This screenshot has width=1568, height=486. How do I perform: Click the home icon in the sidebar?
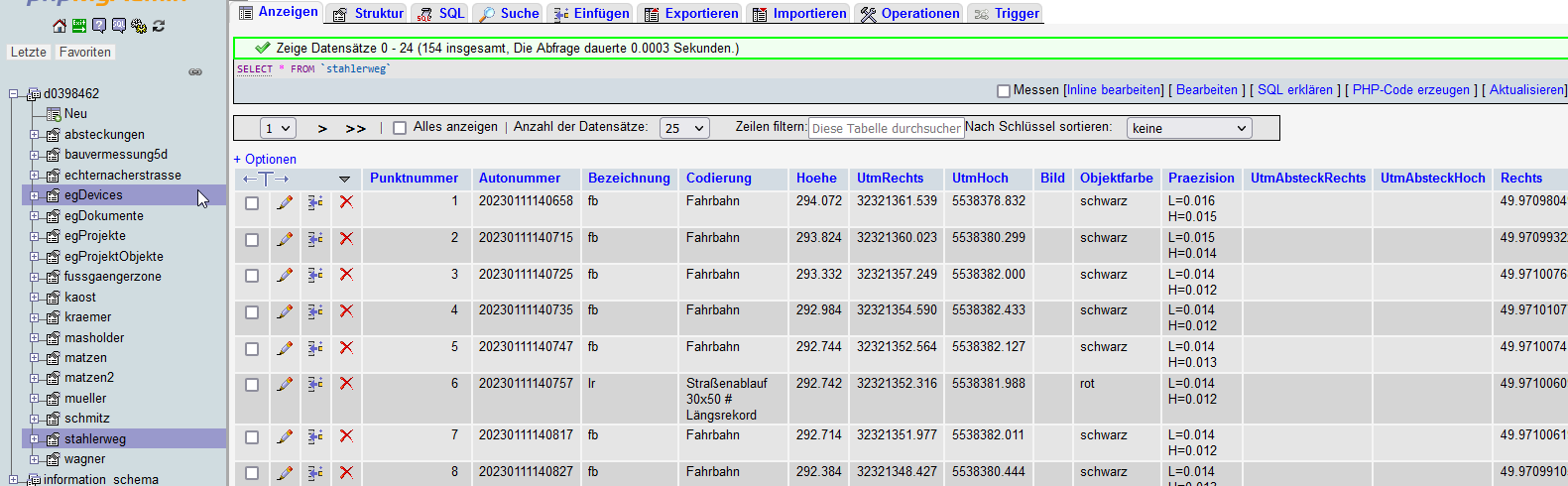coord(60,26)
